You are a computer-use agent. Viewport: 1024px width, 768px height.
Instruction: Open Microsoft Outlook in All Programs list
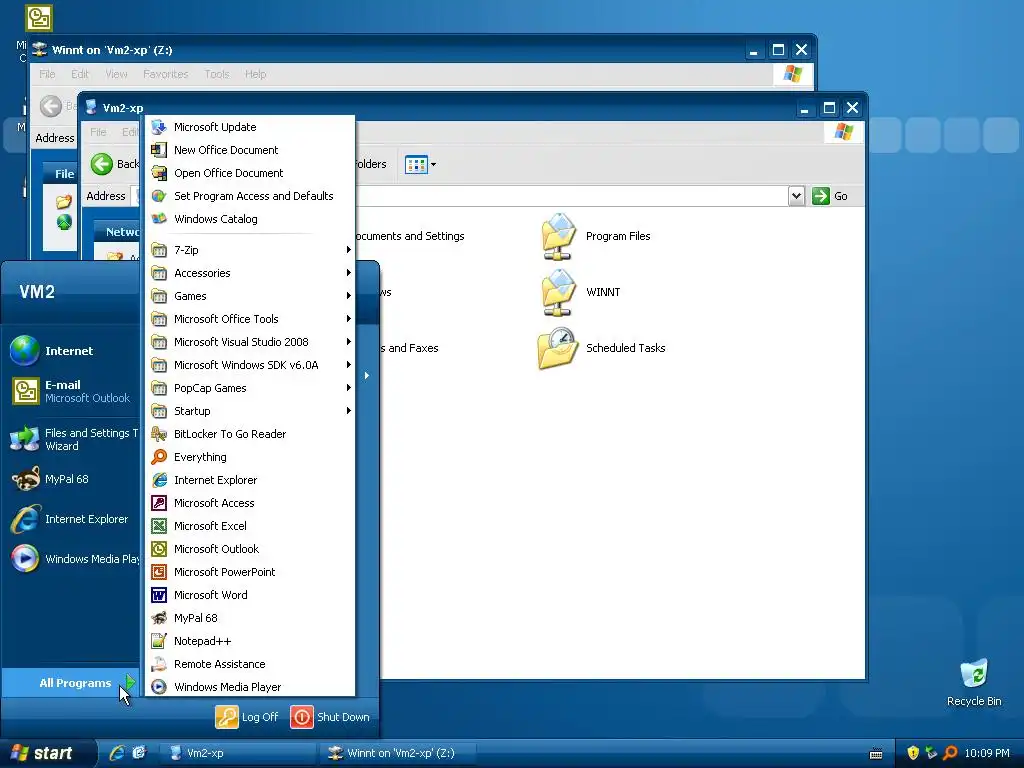click(250, 549)
